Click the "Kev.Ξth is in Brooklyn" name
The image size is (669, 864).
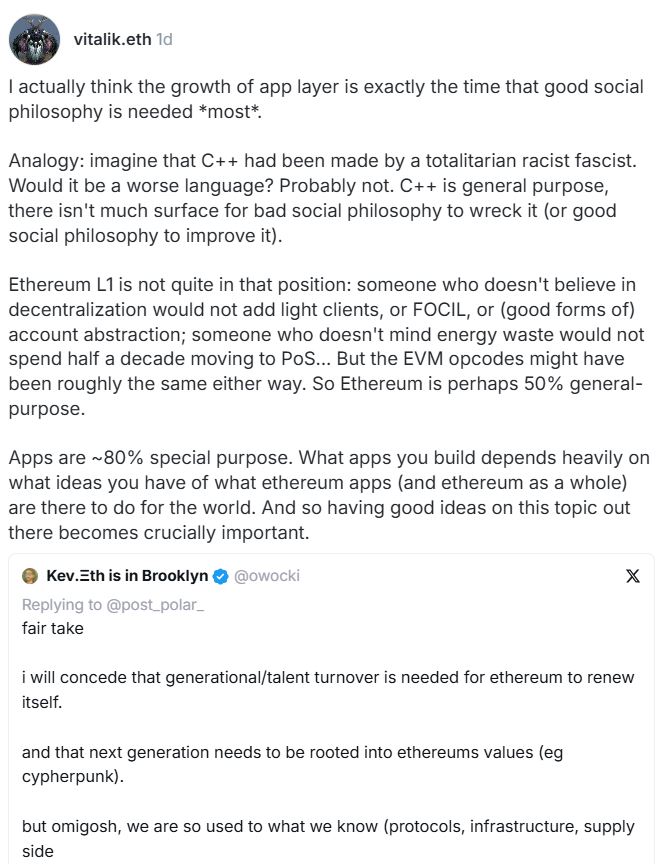[x=127, y=576]
